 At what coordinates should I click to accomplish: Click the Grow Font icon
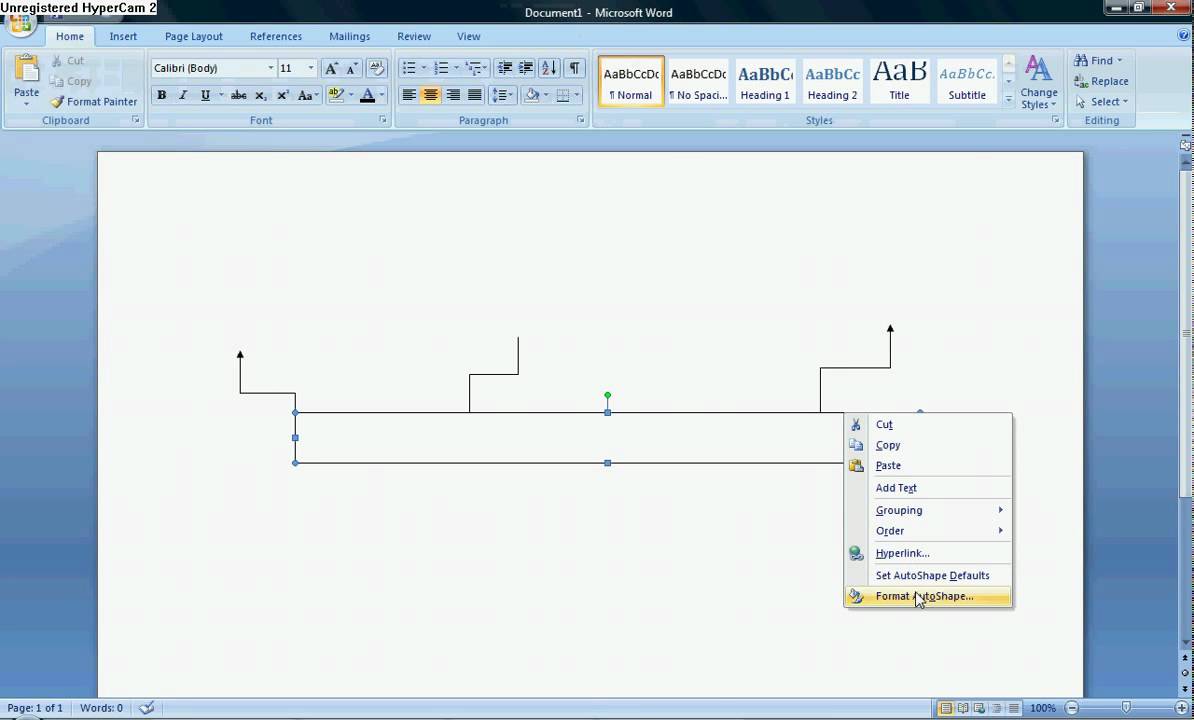click(x=330, y=68)
